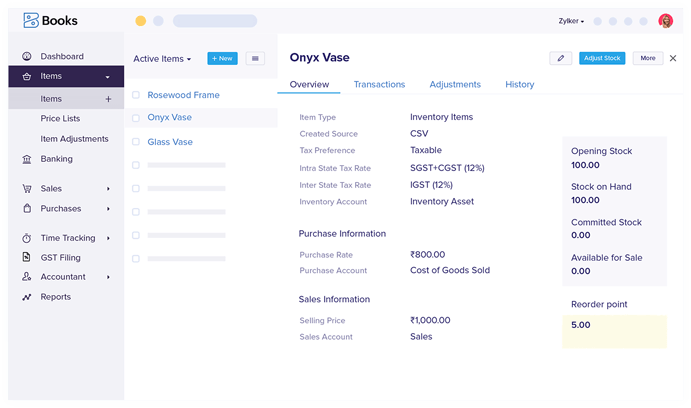Switch to the Overview tab

tap(309, 84)
